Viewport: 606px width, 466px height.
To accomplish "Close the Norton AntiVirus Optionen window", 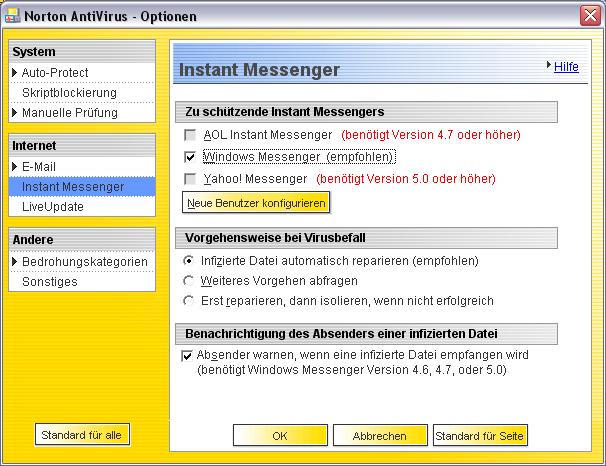I will tap(590, 16).
